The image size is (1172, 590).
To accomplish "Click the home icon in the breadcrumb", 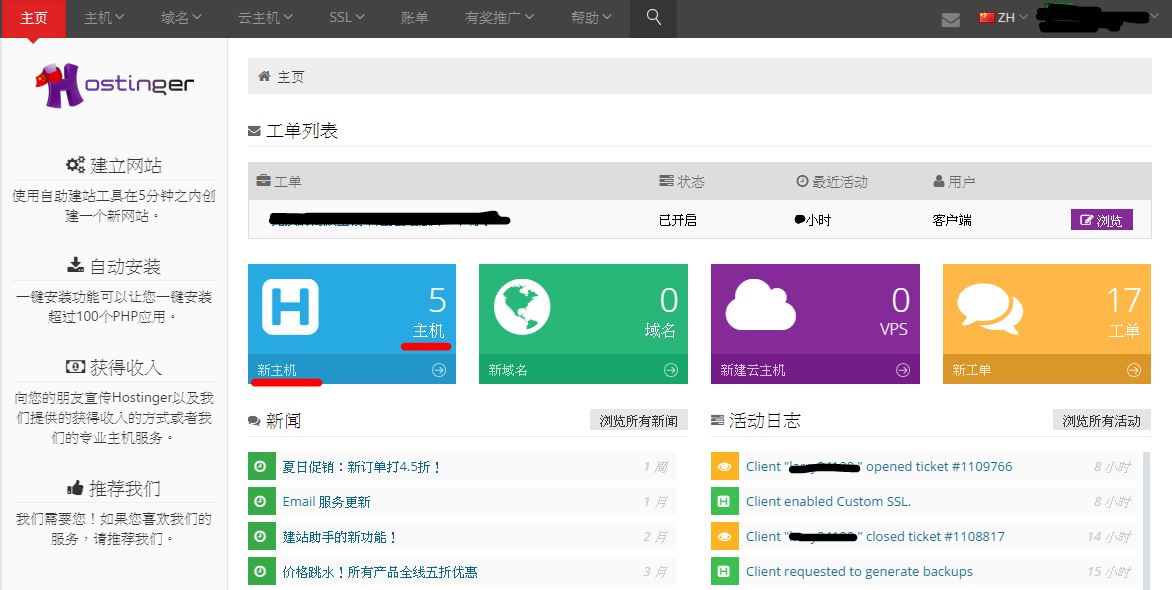I will 264,76.
